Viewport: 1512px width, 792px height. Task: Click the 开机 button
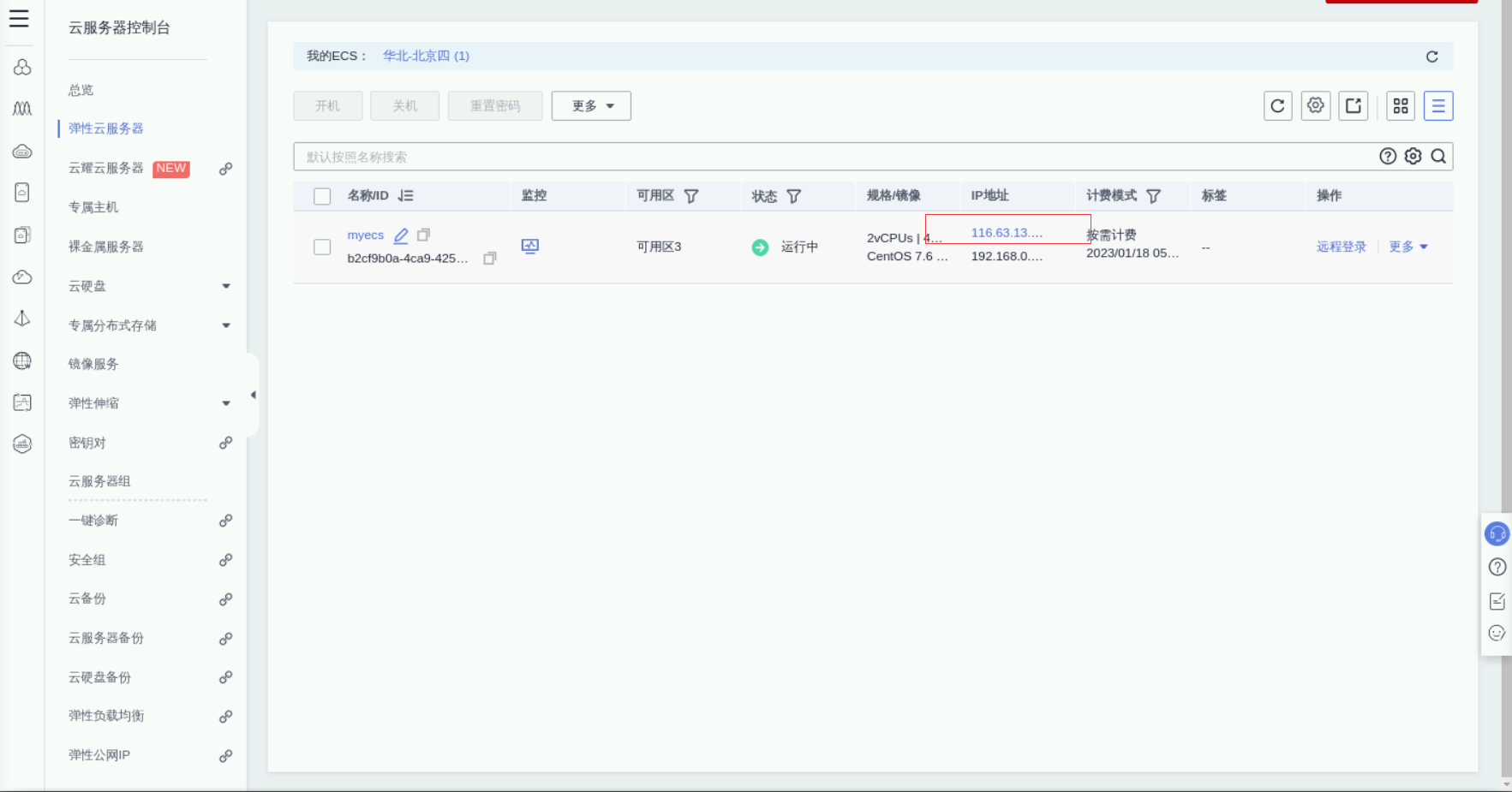[327, 106]
